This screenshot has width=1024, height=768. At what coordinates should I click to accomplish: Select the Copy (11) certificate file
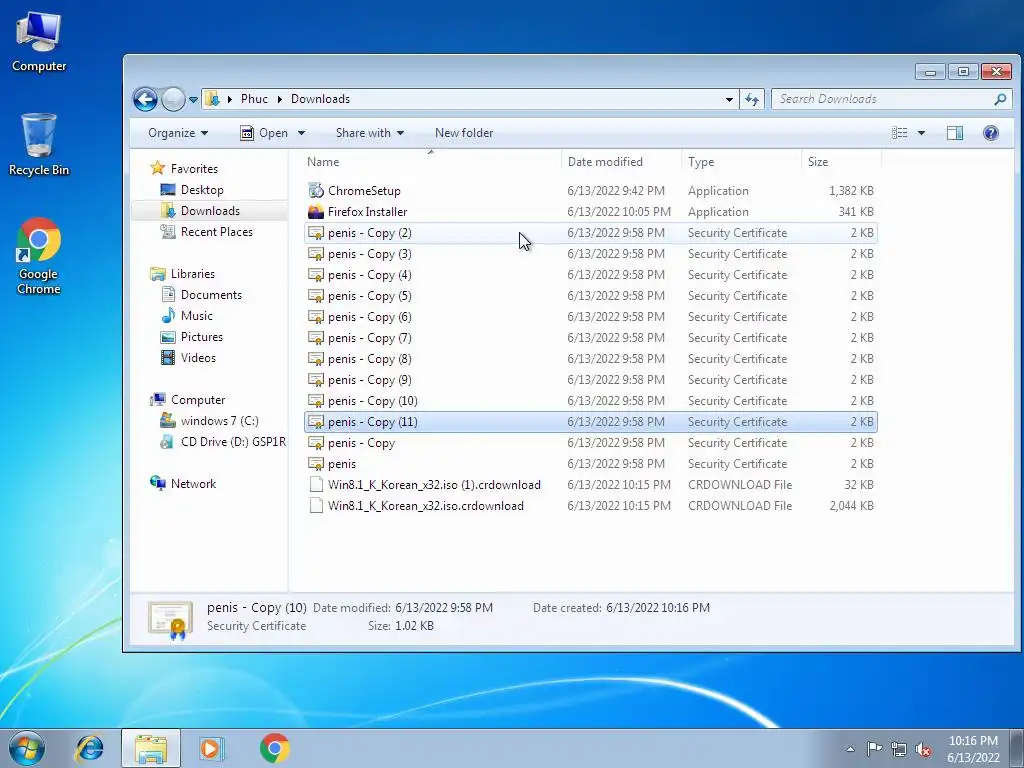click(590, 422)
